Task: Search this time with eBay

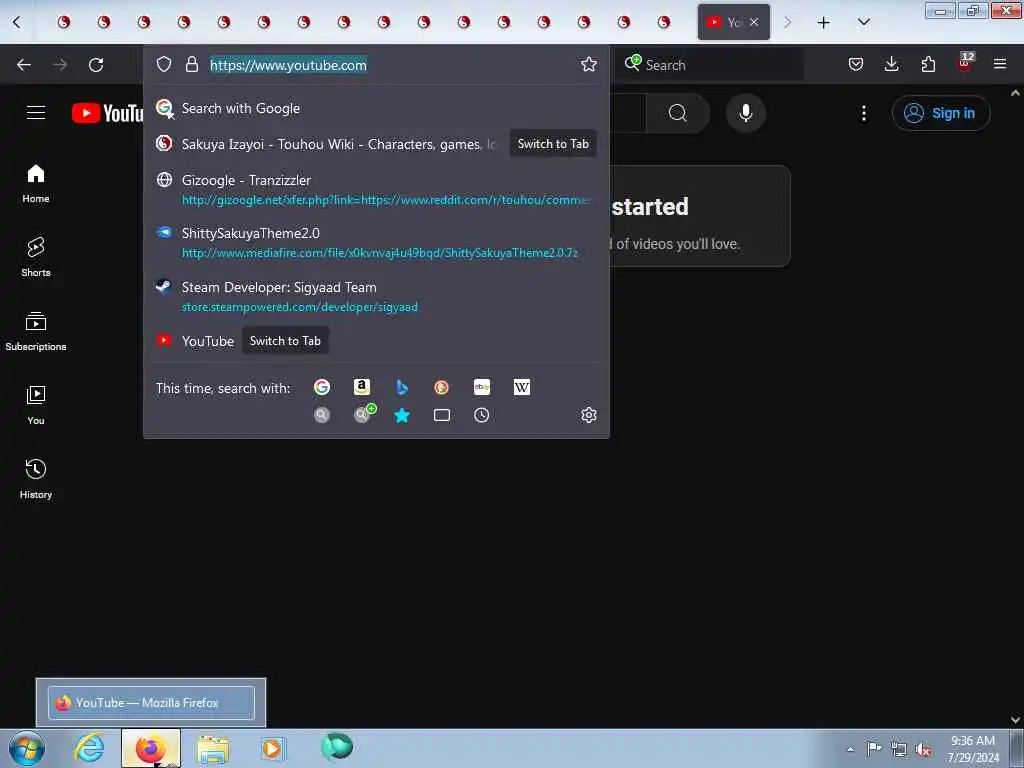Action: (x=482, y=387)
